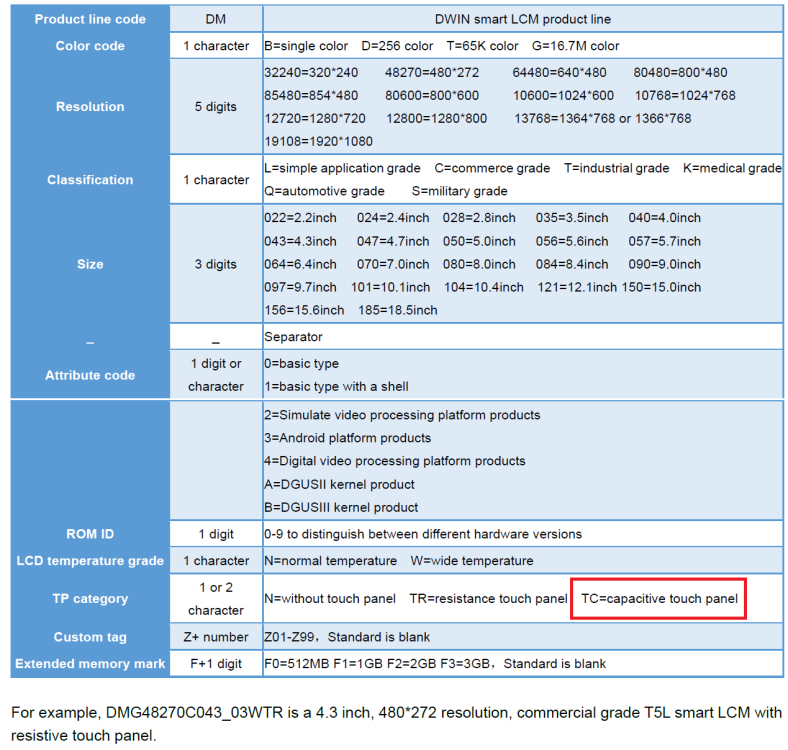This screenshot has width=788, height=750.
Task: Select '156=15.6inch' size entry
Action: pos(304,311)
